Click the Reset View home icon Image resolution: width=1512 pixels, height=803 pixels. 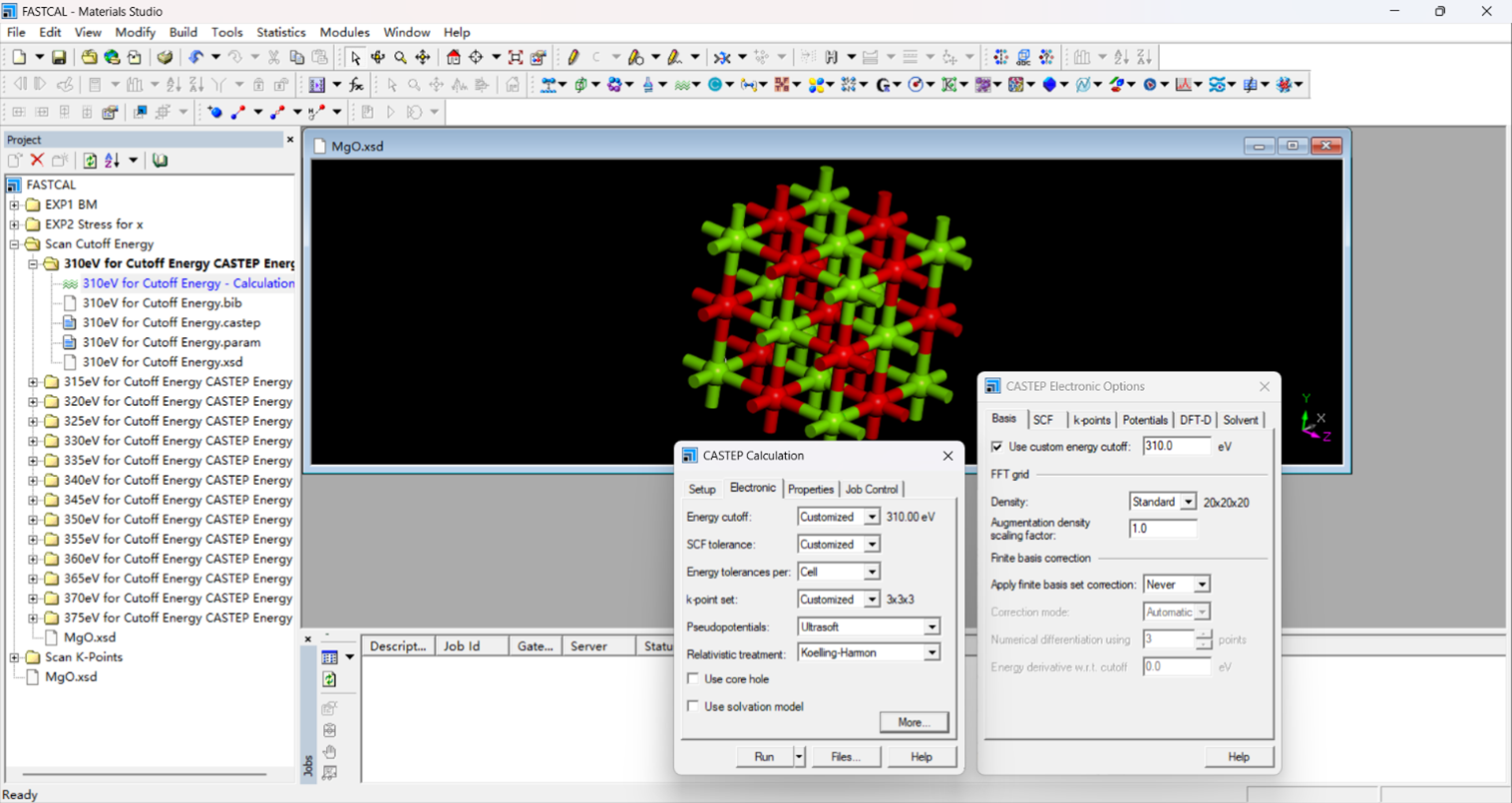(454, 58)
